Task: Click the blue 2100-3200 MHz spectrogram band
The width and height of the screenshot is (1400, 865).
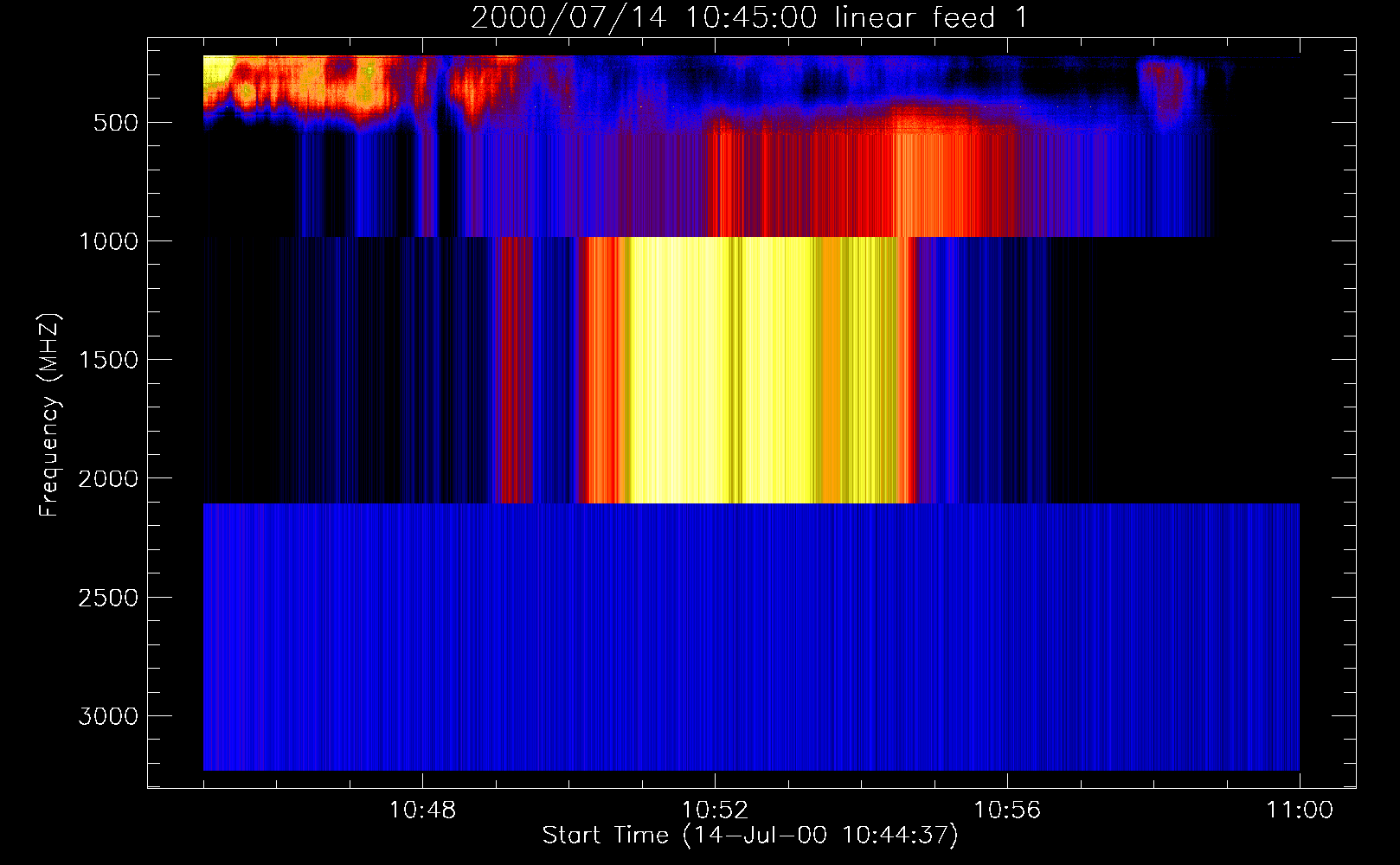Action: pyautogui.click(x=751, y=637)
